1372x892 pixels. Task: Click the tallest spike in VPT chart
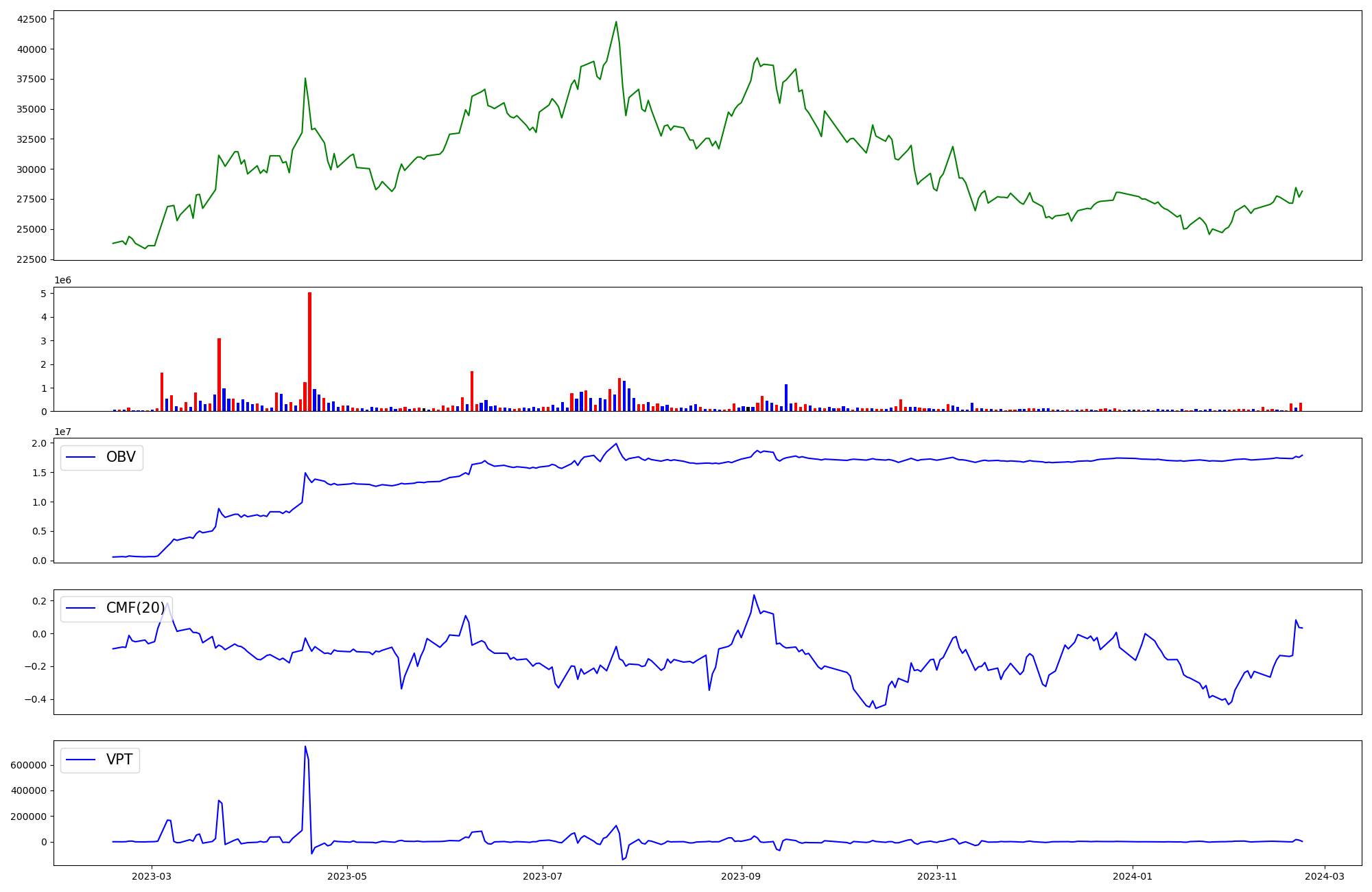pos(305,747)
